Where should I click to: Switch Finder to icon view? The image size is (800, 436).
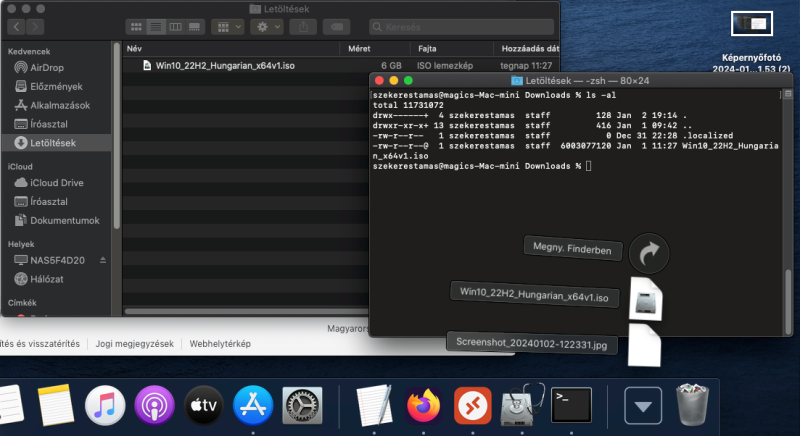136,27
